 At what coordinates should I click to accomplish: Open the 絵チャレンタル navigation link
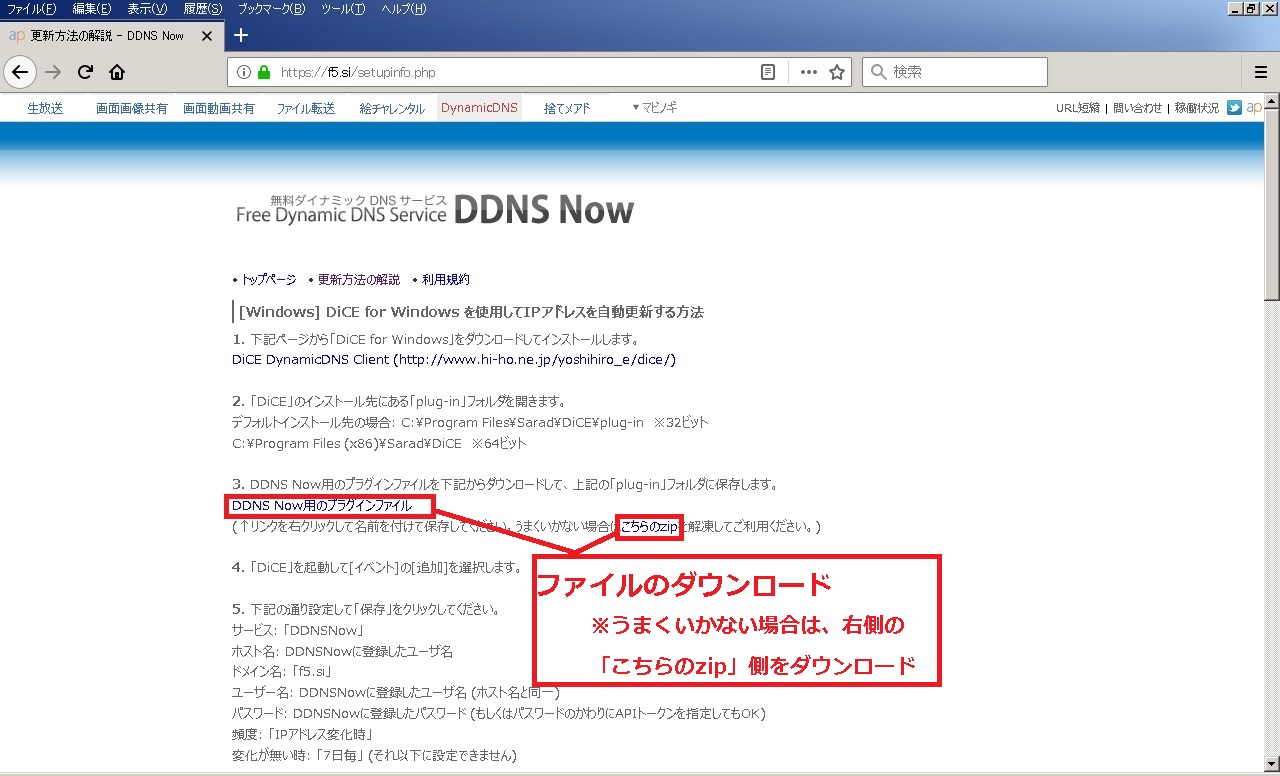coord(392,108)
